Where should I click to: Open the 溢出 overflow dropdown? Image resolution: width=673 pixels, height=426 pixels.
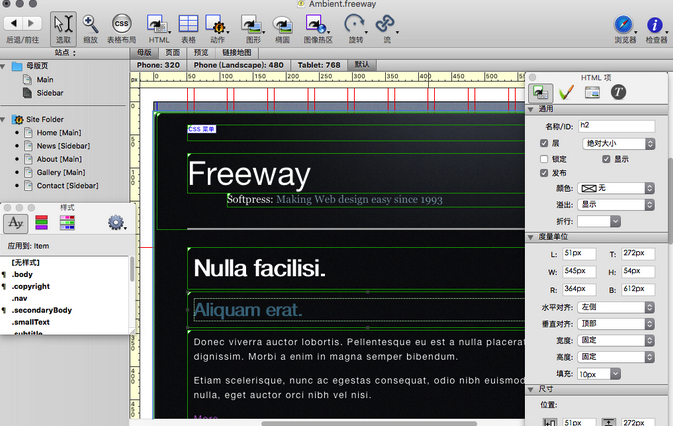click(x=616, y=205)
